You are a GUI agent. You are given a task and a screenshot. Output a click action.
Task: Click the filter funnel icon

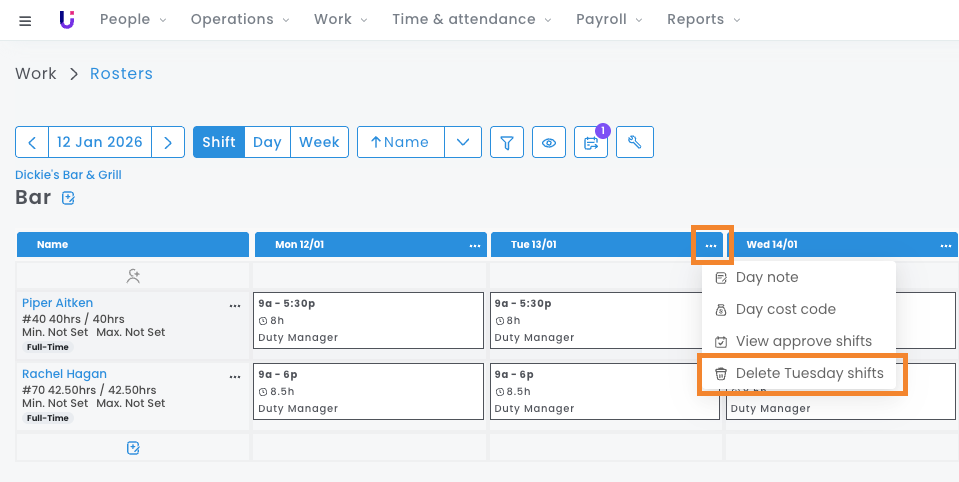tap(507, 142)
